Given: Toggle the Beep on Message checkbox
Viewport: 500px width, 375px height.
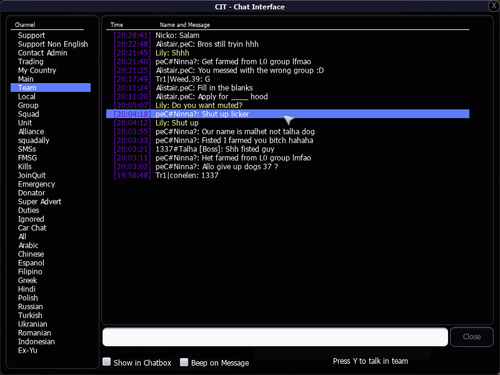Looking at the screenshot, I should (184, 362).
